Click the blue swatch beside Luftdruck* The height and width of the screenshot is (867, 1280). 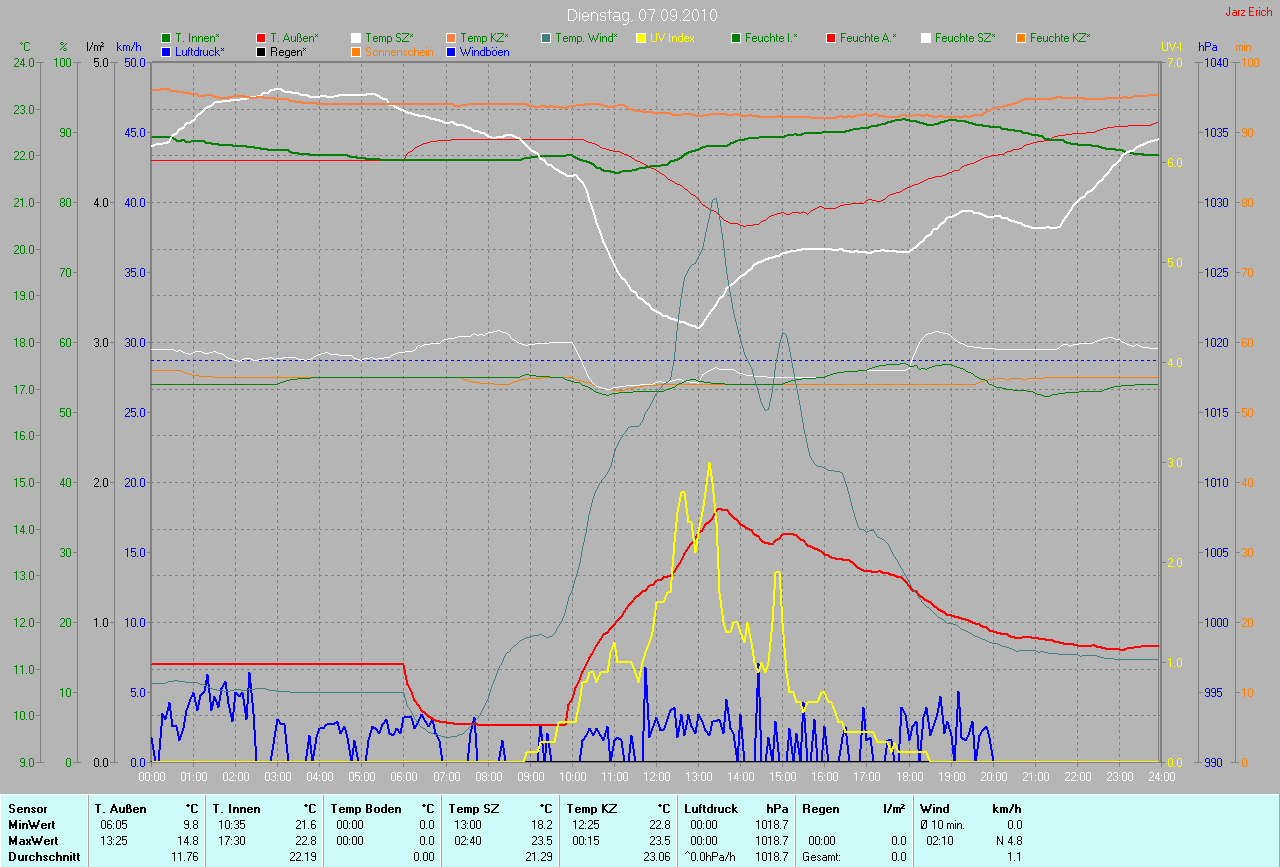166,51
